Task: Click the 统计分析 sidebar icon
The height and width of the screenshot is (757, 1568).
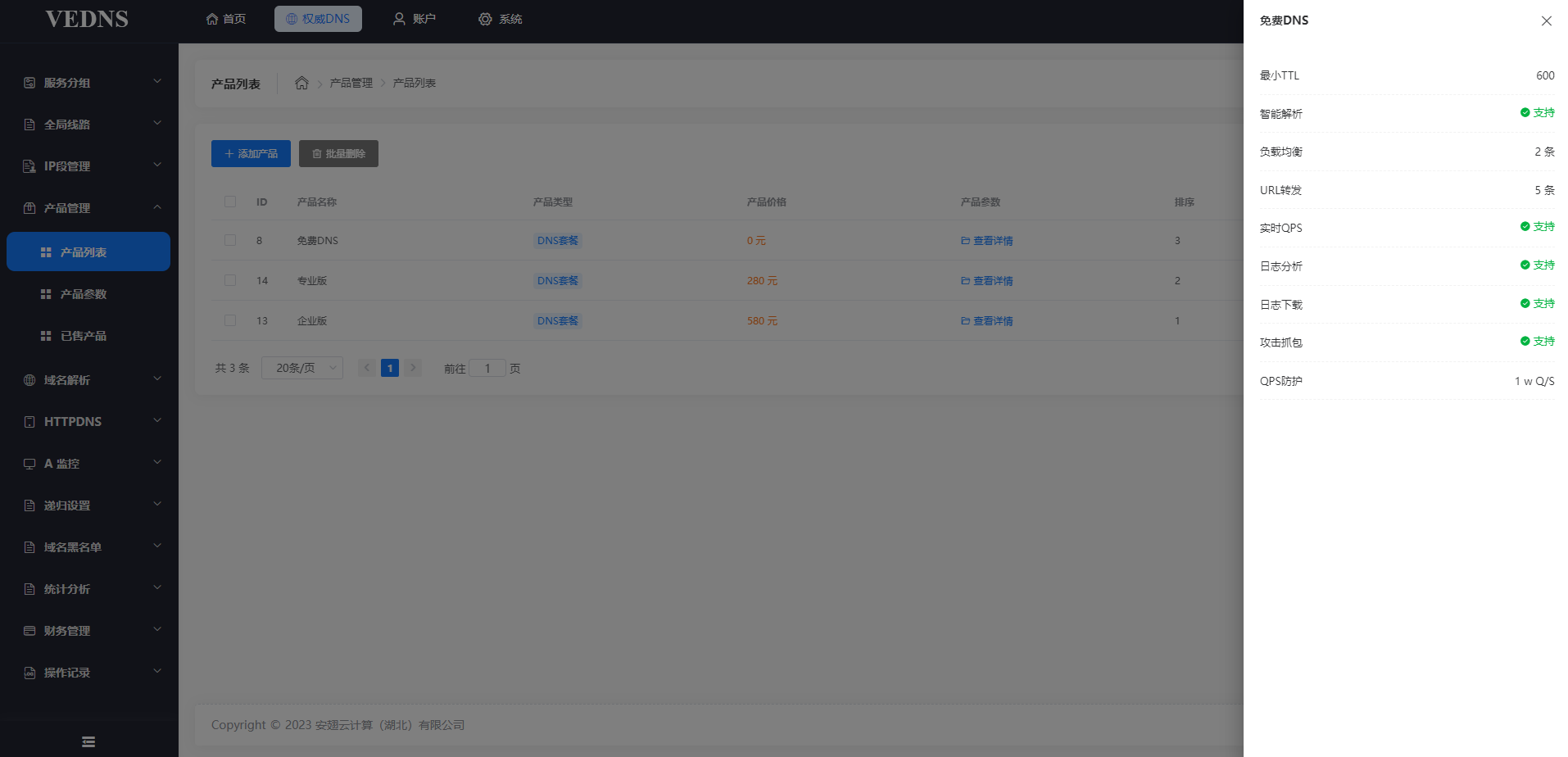Action: (x=29, y=589)
